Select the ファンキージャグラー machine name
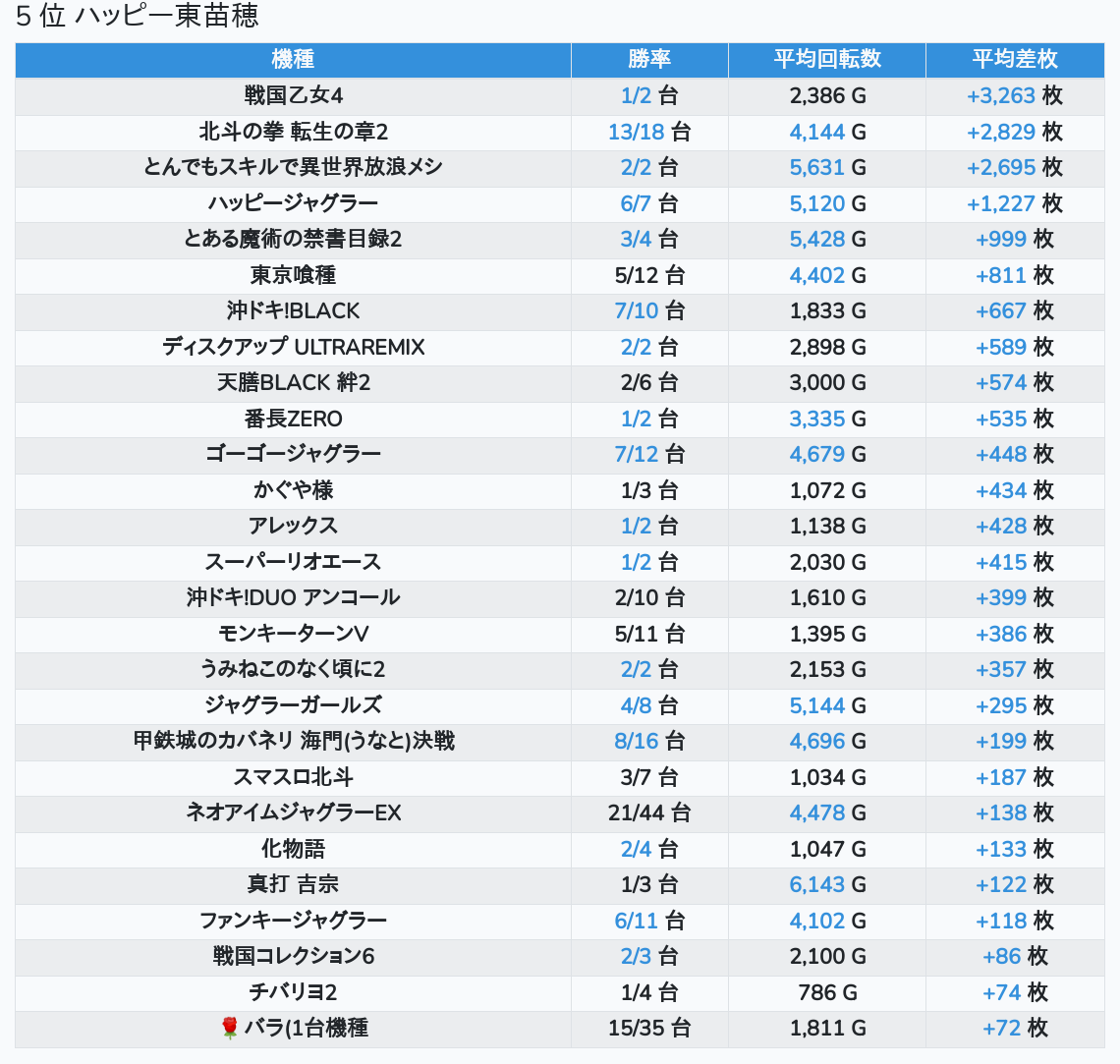 [x=293, y=922]
